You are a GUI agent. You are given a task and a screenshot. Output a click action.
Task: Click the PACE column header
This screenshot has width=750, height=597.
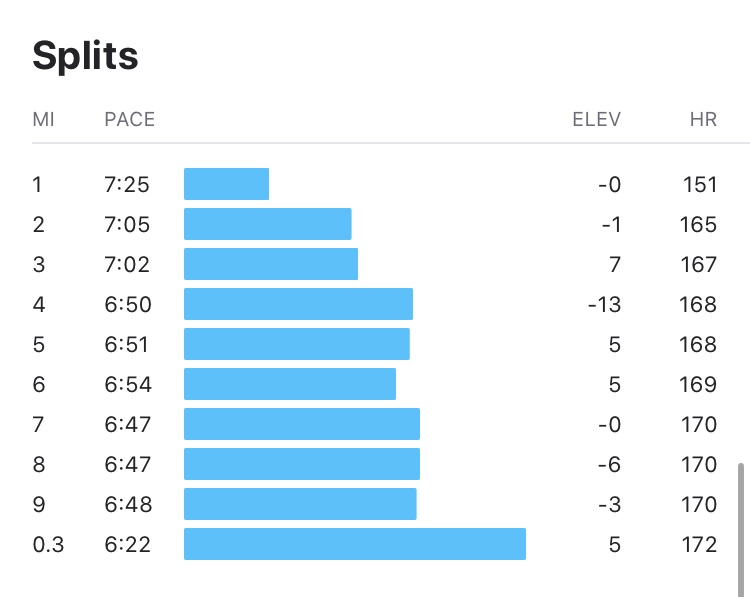129,120
